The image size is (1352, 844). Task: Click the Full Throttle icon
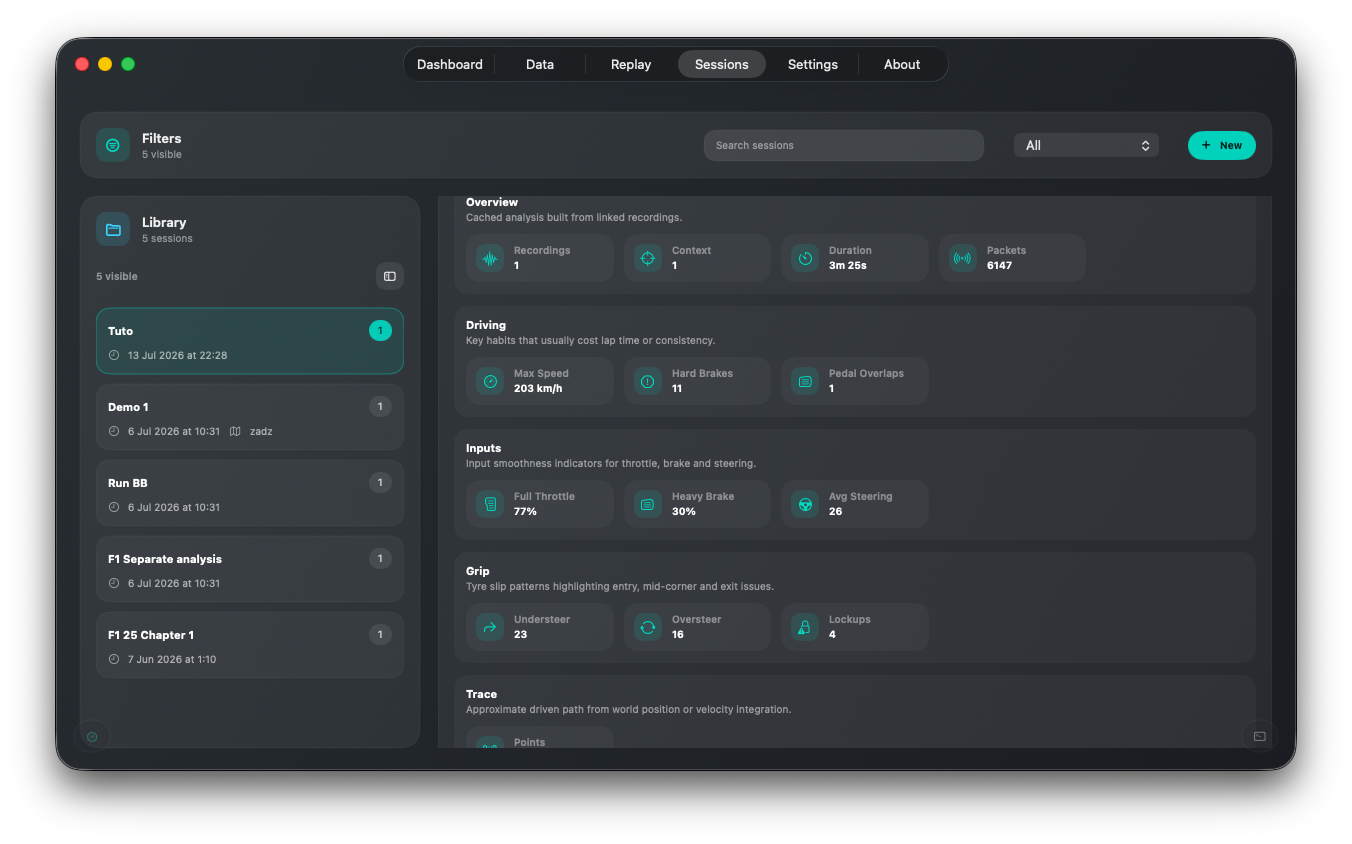pos(490,504)
